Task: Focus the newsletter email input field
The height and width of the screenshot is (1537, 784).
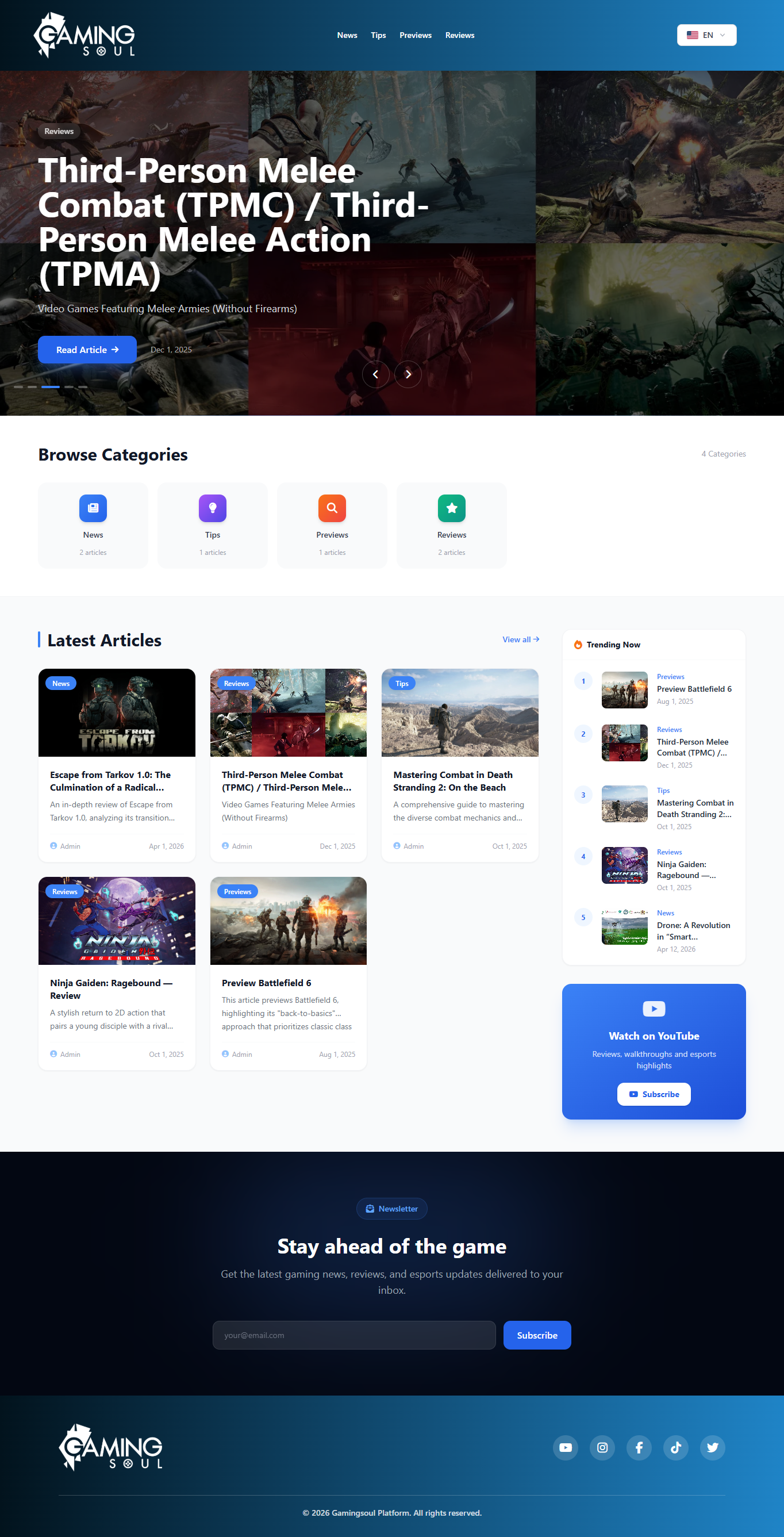Action: [354, 1335]
